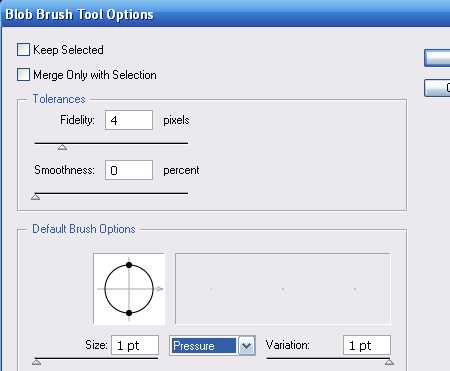
Task: Click the Variation pt input field
Action: [367, 345]
